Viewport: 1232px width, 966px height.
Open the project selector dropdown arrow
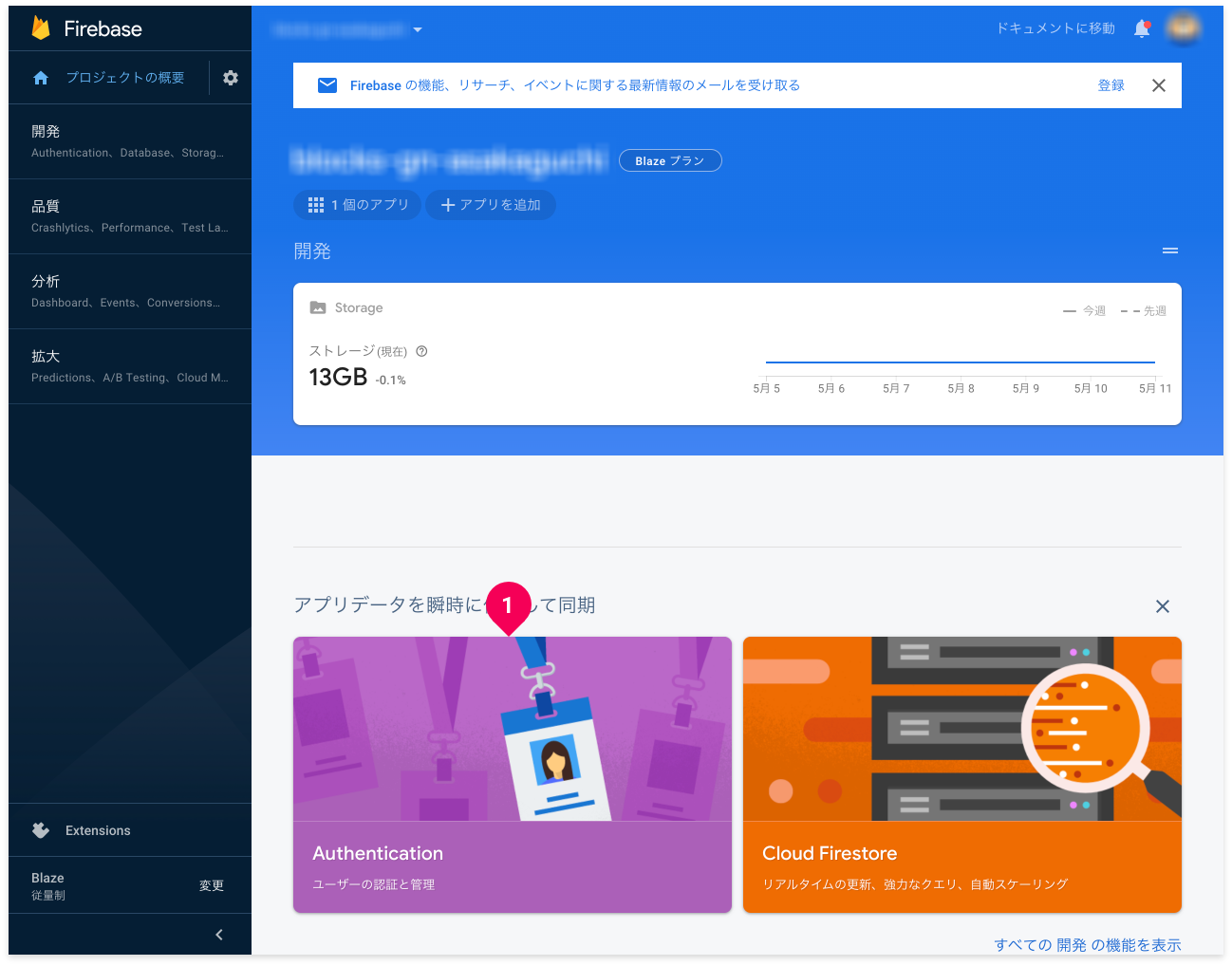coord(418,29)
